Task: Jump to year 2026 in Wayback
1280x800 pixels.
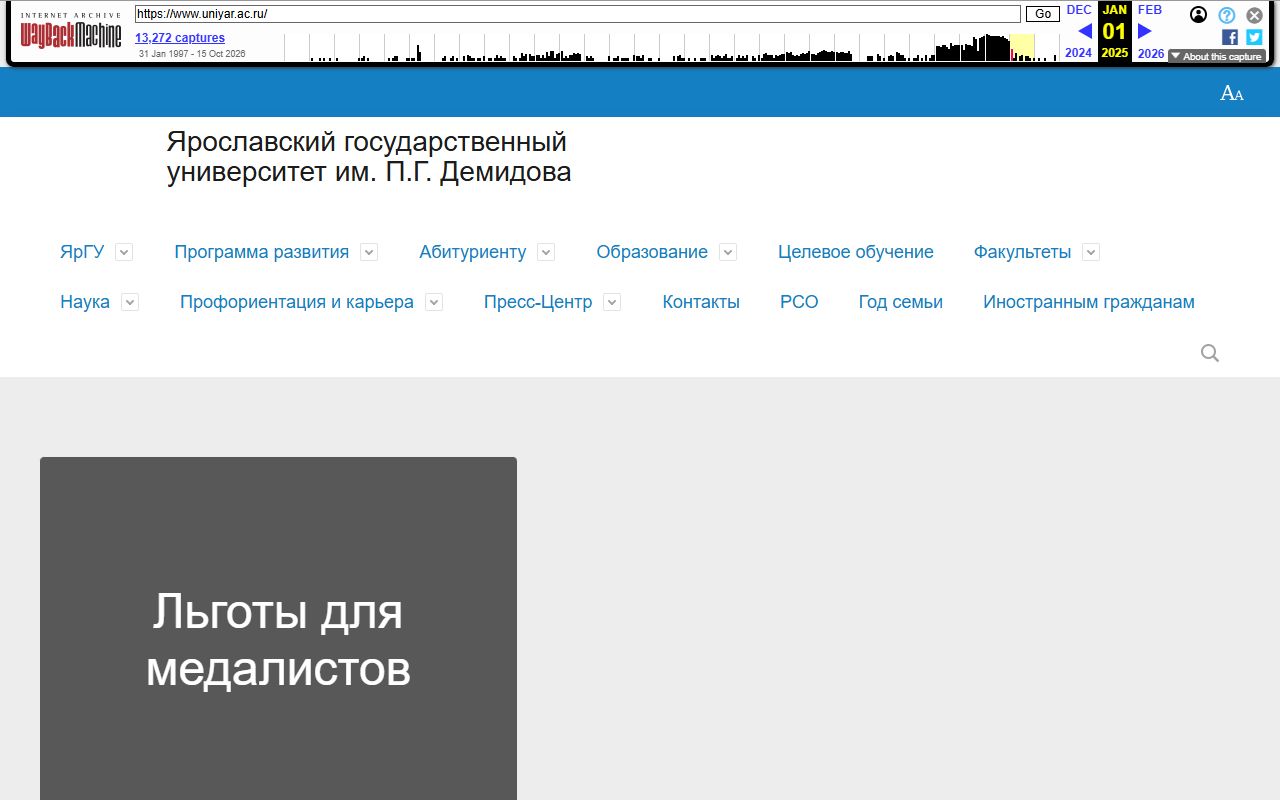Action: click(x=1151, y=53)
